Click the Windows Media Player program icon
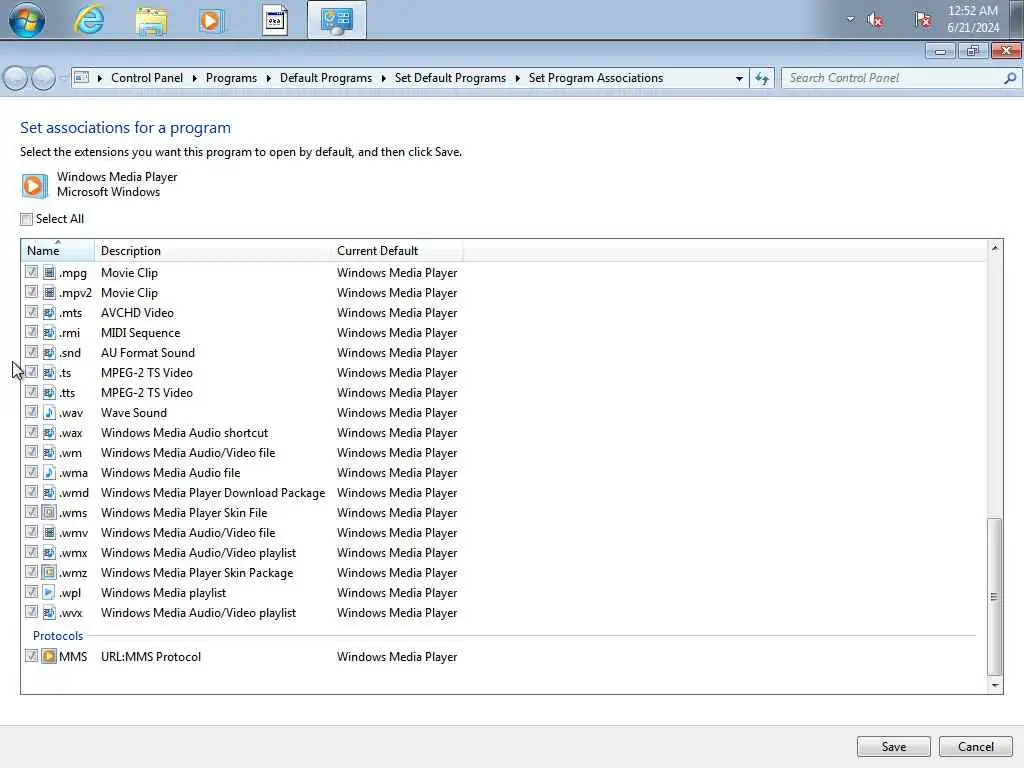This screenshot has width=1024, height=768. (34, 185)
